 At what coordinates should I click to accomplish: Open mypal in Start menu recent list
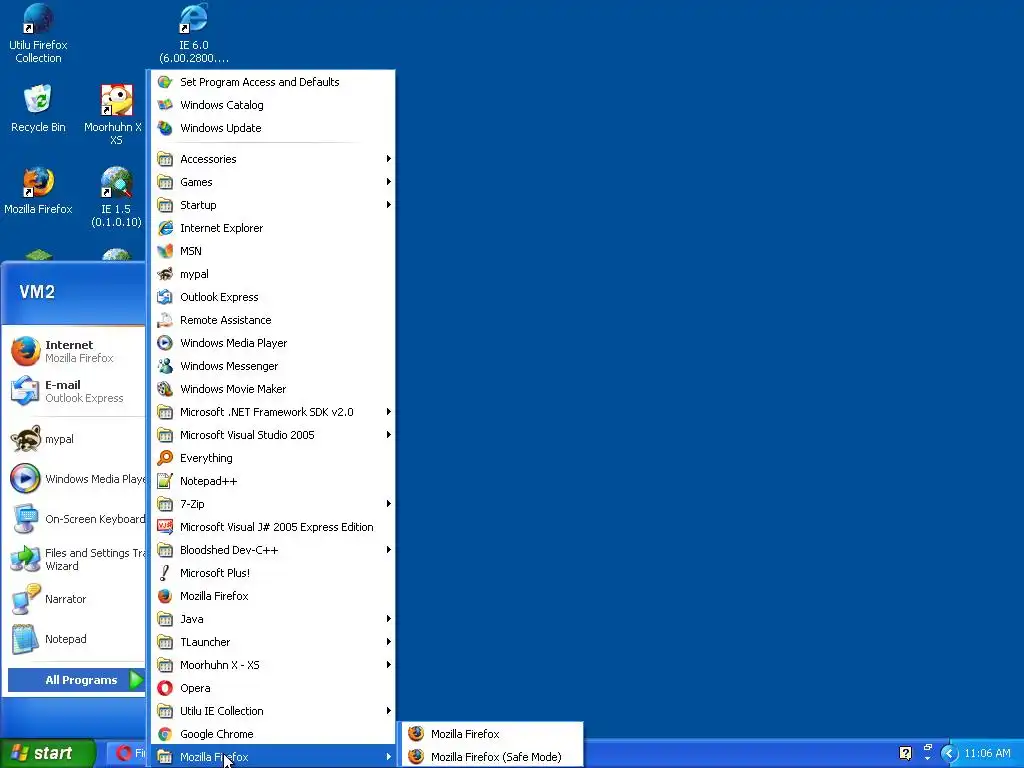[x=76, y=439]
